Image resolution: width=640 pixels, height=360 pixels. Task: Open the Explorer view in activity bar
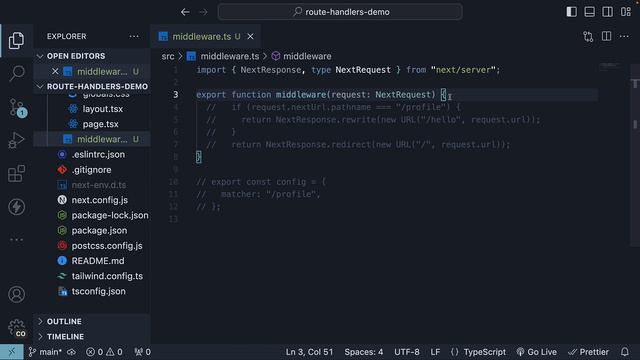click(16, 40)
